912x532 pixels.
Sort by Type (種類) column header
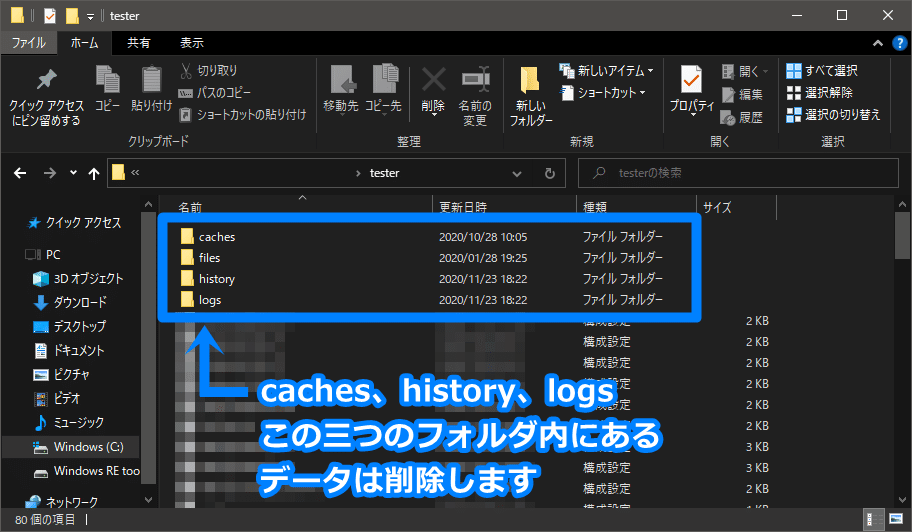tap(595, 207)
